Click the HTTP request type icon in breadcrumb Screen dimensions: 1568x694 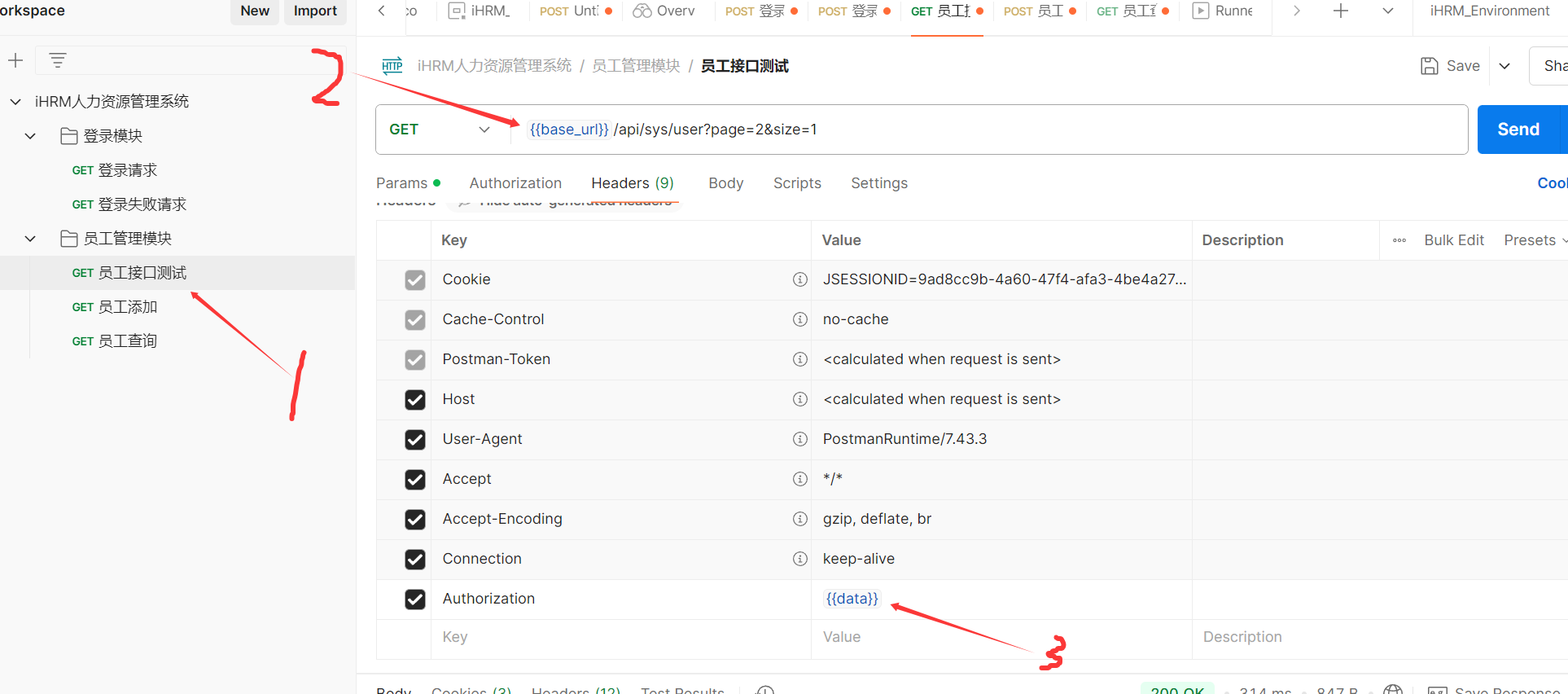392,66
